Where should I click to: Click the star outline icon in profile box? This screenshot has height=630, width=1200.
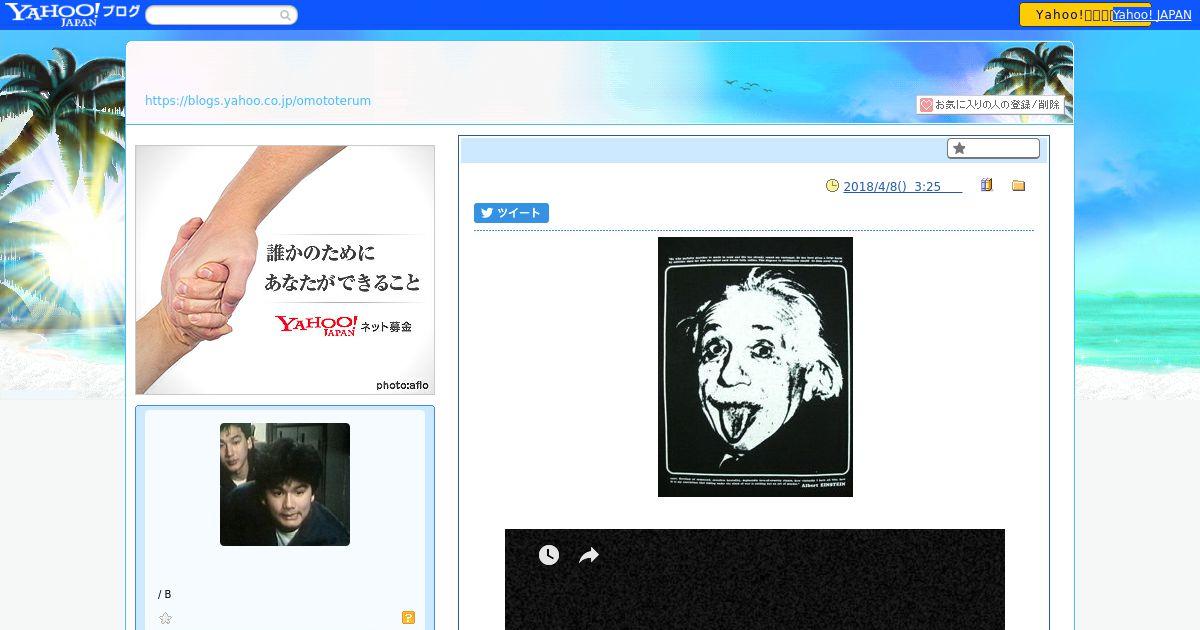166,618
